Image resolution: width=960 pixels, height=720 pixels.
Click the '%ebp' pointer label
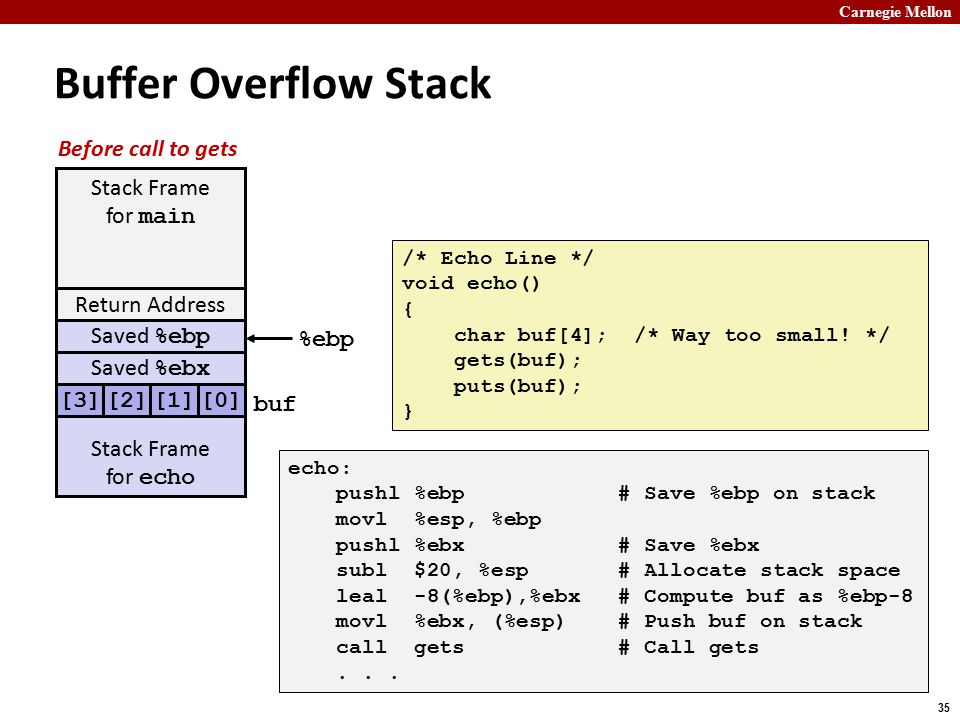(326, 339)
